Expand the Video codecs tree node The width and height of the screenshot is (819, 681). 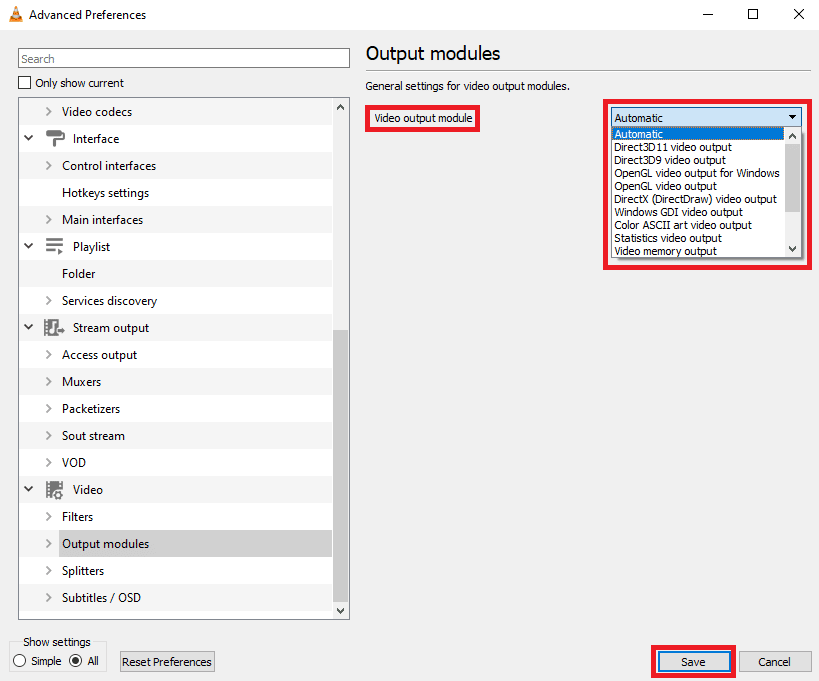point(49,111)
